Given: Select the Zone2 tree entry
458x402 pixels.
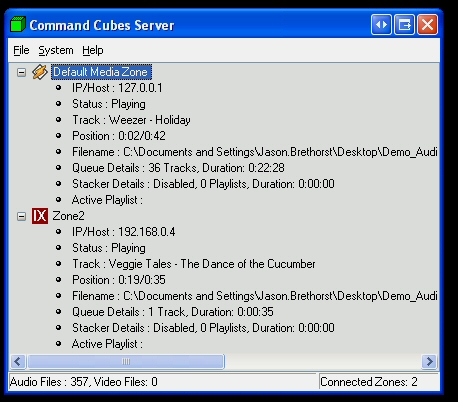Looking at the screenshot, I should (x=68, y=216).
